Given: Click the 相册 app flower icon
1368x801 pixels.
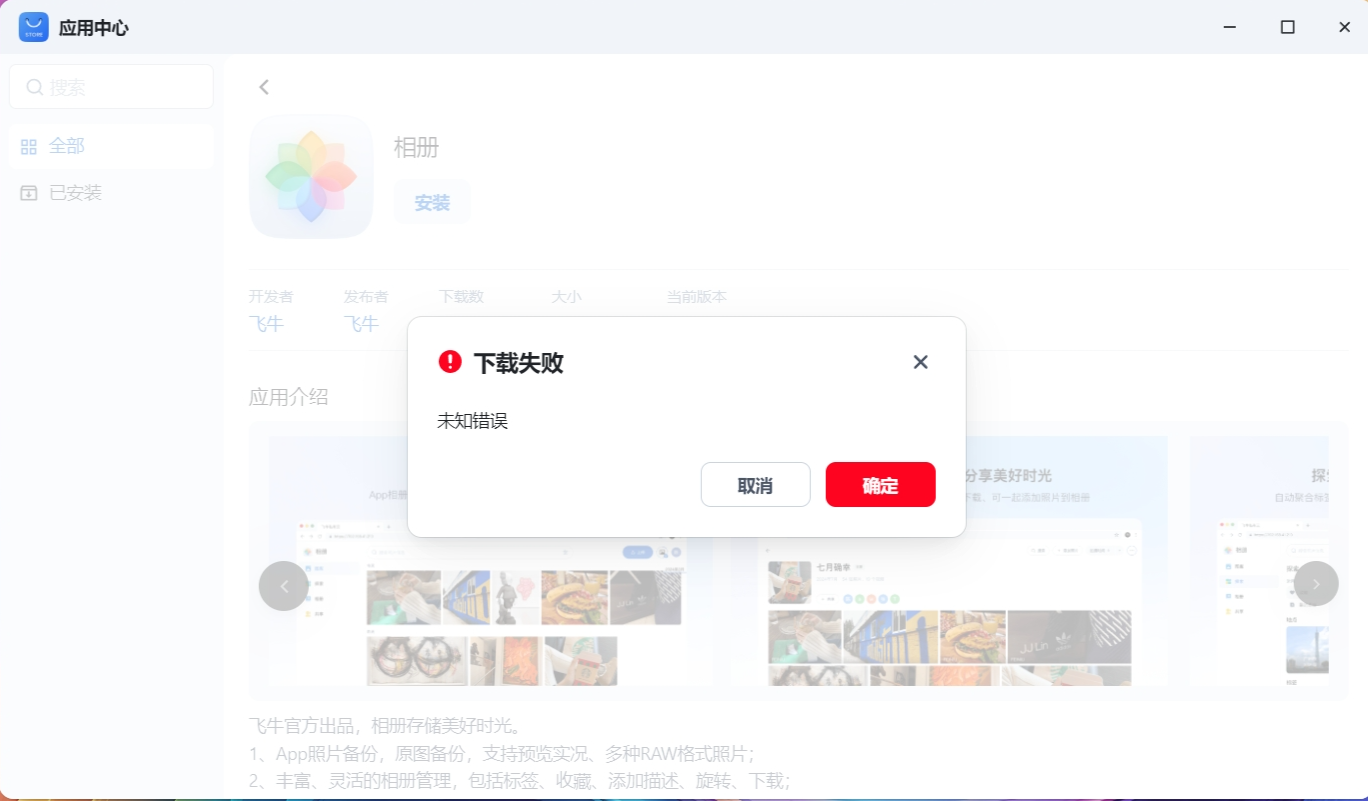Looking at the screenshot, I should click(311, 176).
